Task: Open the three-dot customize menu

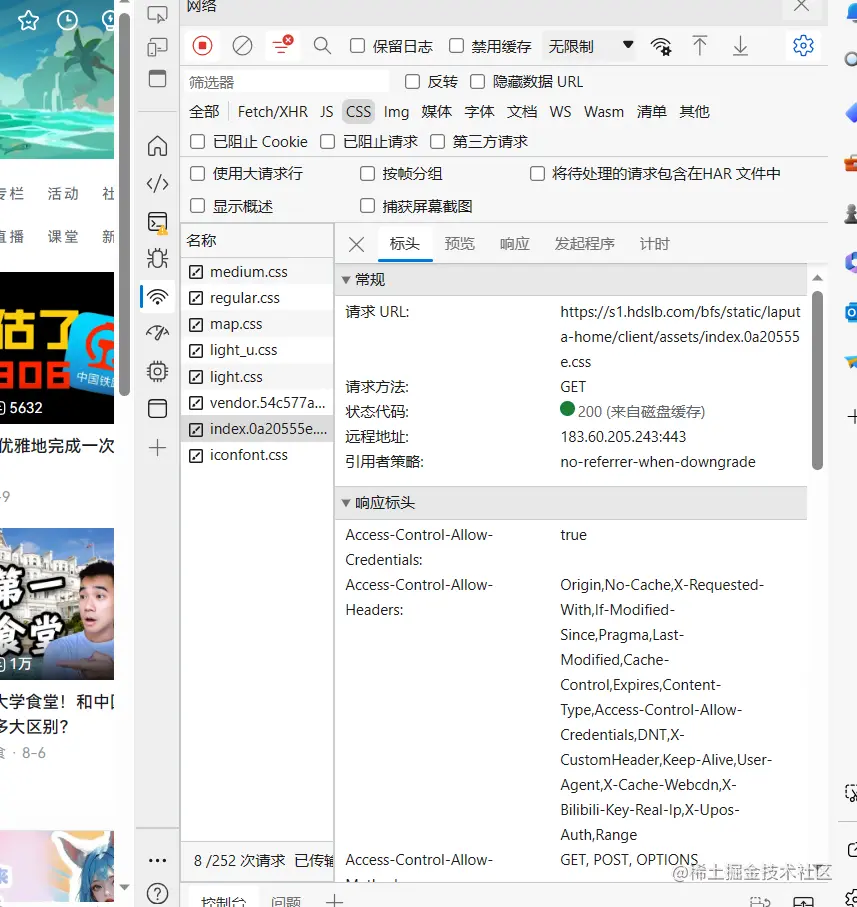Action: coord(157,860)
